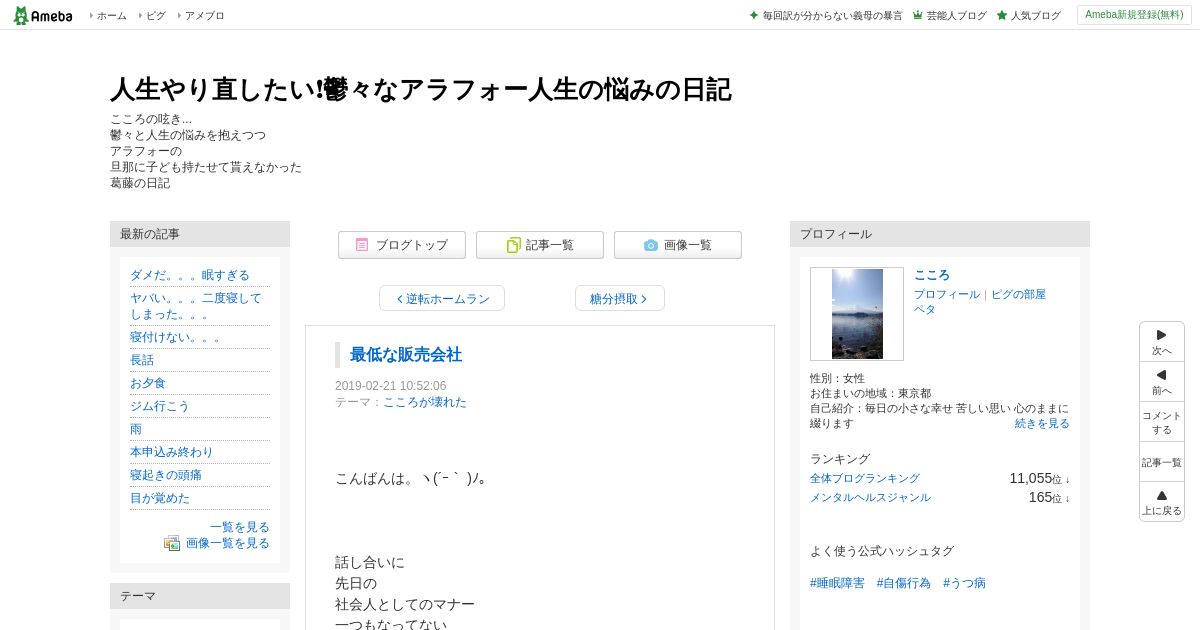The width and height of the screenshot is (1200, 630).
Task: Click the post date 2019-02-21 10:52:06
Action: [391, 386]
